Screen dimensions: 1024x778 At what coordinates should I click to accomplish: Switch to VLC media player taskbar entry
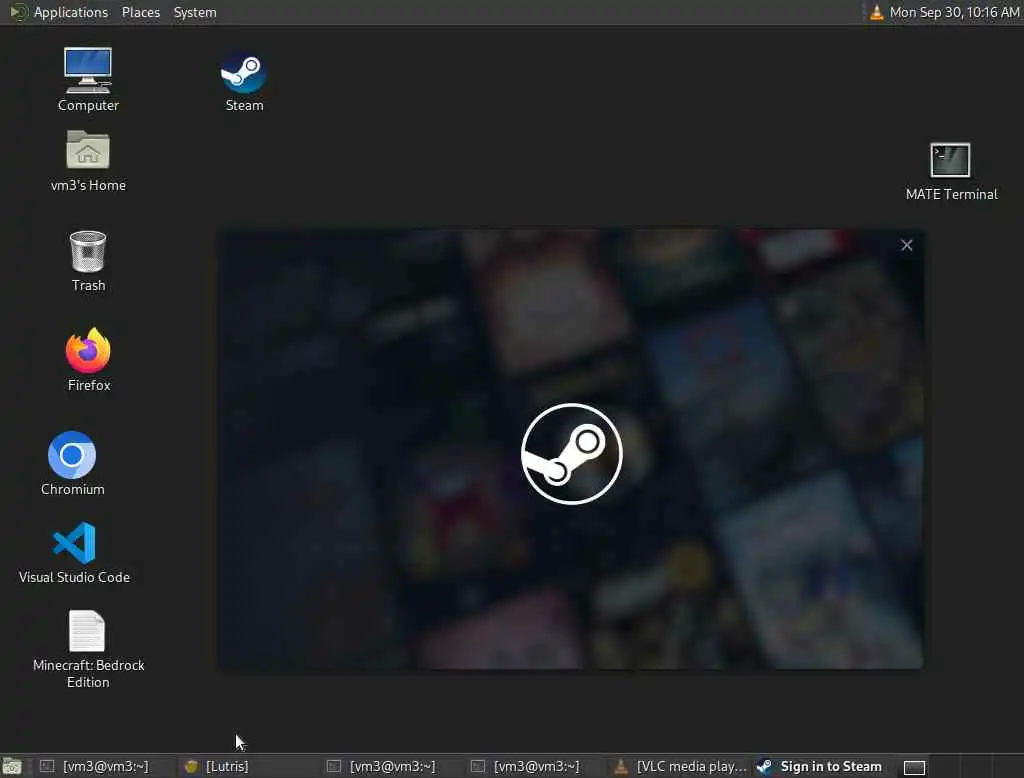point(681,766)
